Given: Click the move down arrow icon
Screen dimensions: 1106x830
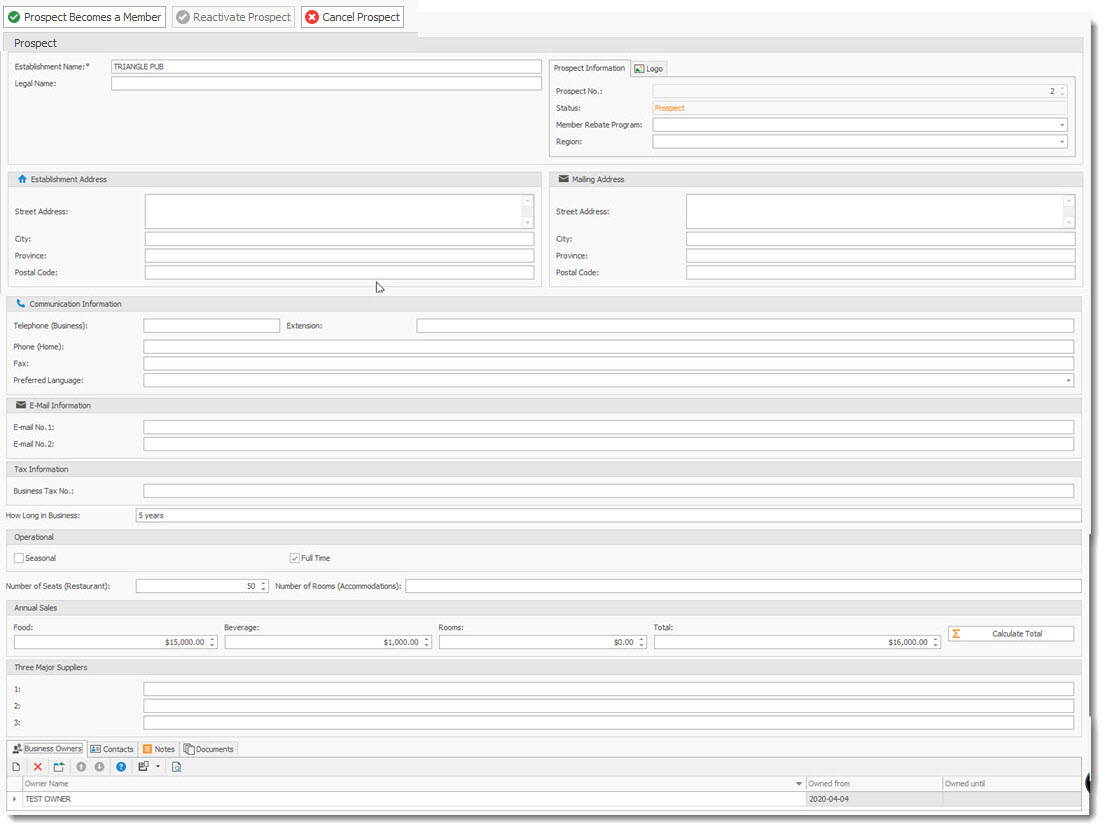Looking at the screenshot, I should pos(98,765).
